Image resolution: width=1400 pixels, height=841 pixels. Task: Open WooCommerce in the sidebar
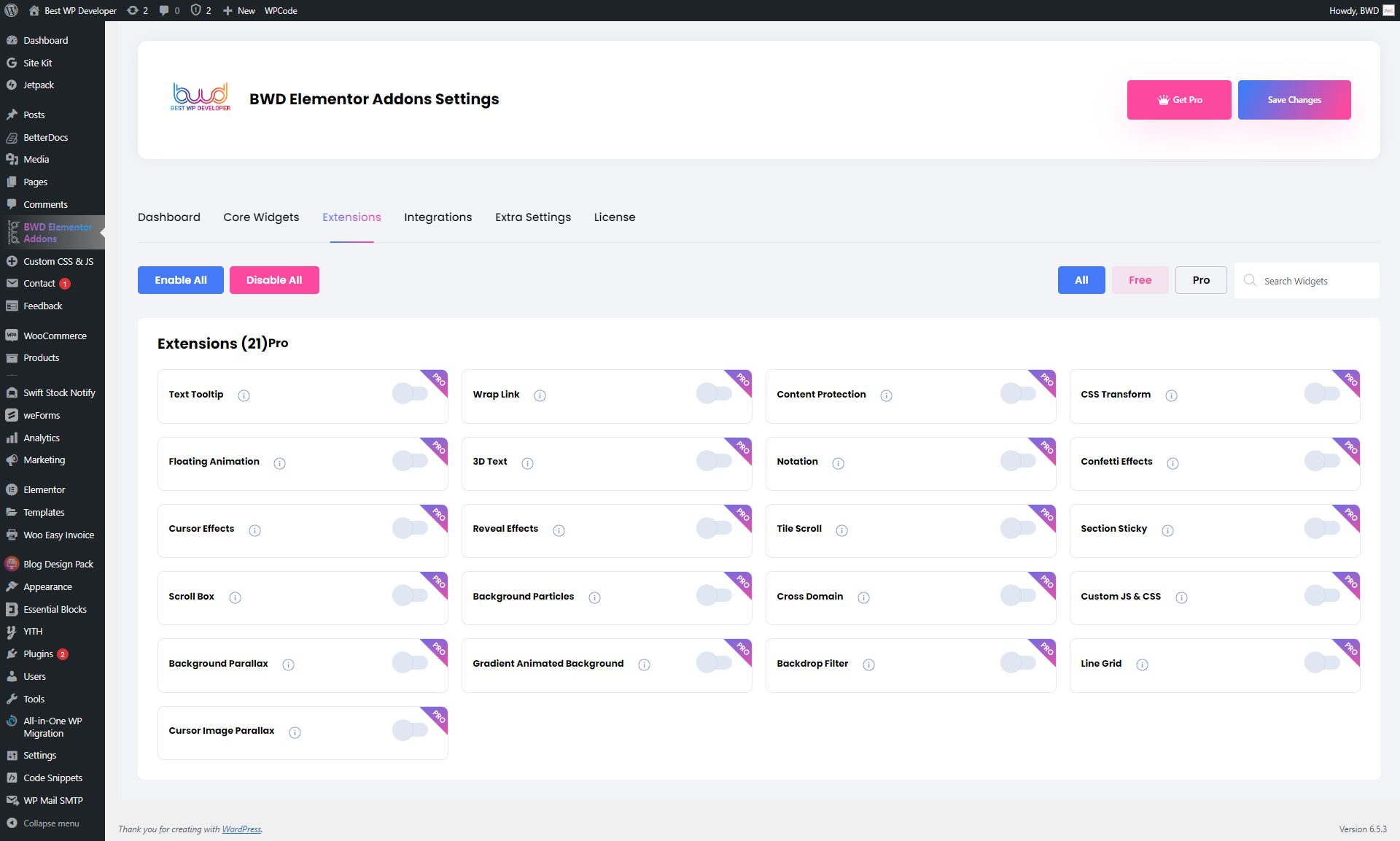coord(55,336)
